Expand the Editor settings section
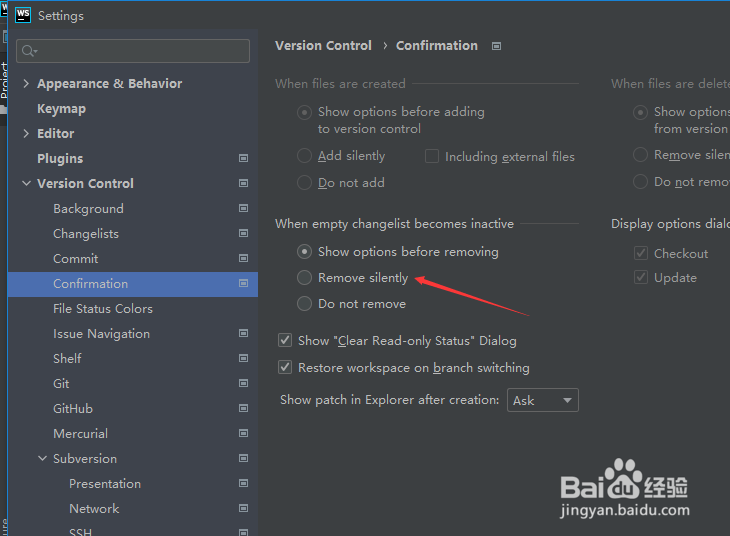Image resolution: width=730 pixels, height=536 pixels. point(26,134)
